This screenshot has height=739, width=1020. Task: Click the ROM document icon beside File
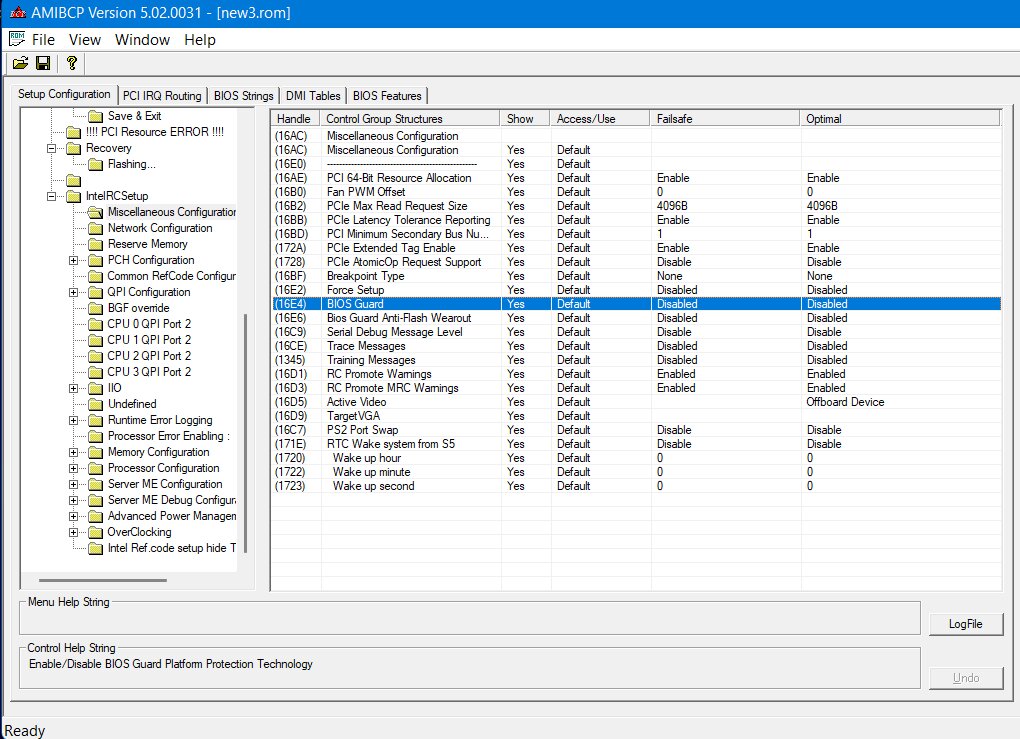17,39
